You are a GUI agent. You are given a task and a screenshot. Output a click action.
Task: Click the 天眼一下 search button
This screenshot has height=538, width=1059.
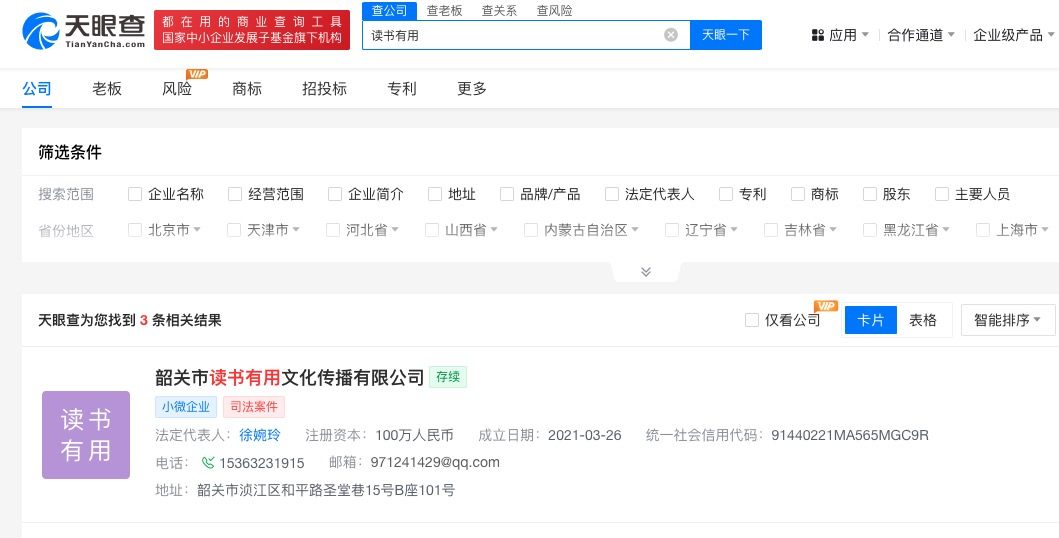[x=726, y=35]
